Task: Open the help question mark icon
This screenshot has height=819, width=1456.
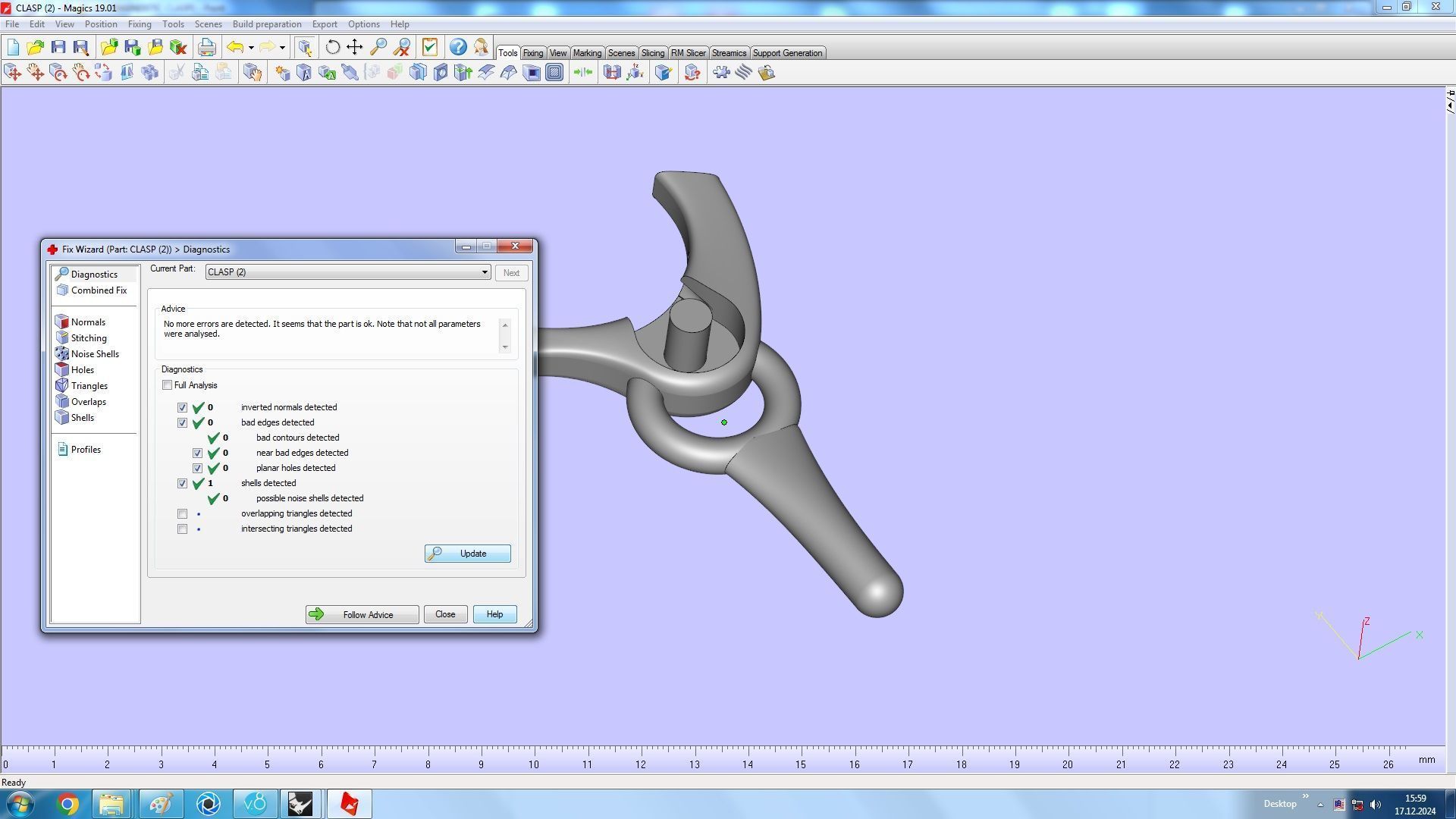Action: (x=458, y=47)
